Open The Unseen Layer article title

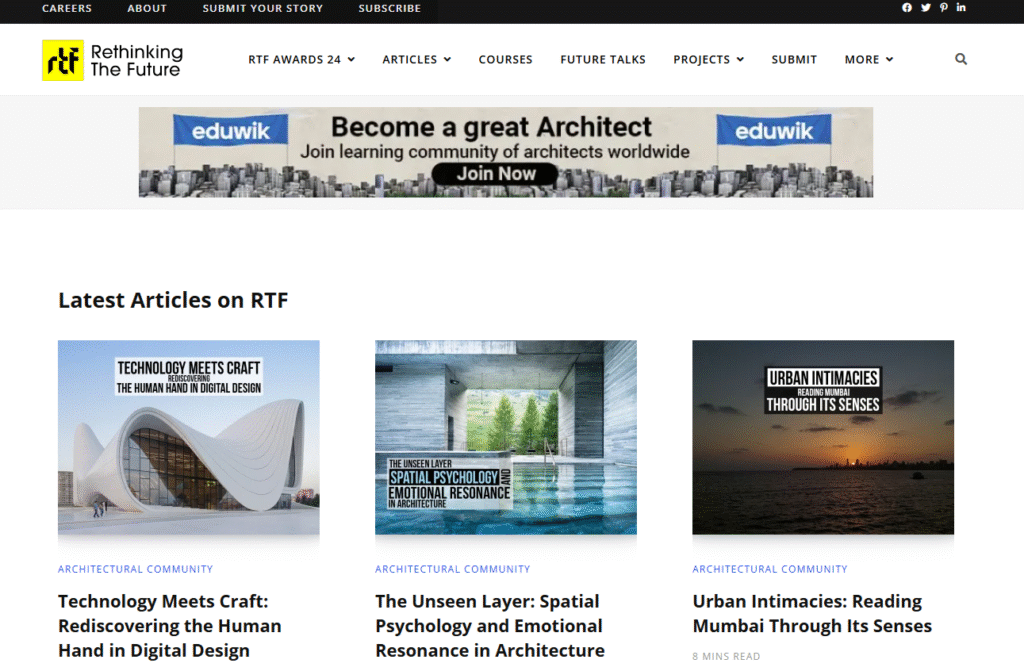pyautogui.click(x=489, y=626)
